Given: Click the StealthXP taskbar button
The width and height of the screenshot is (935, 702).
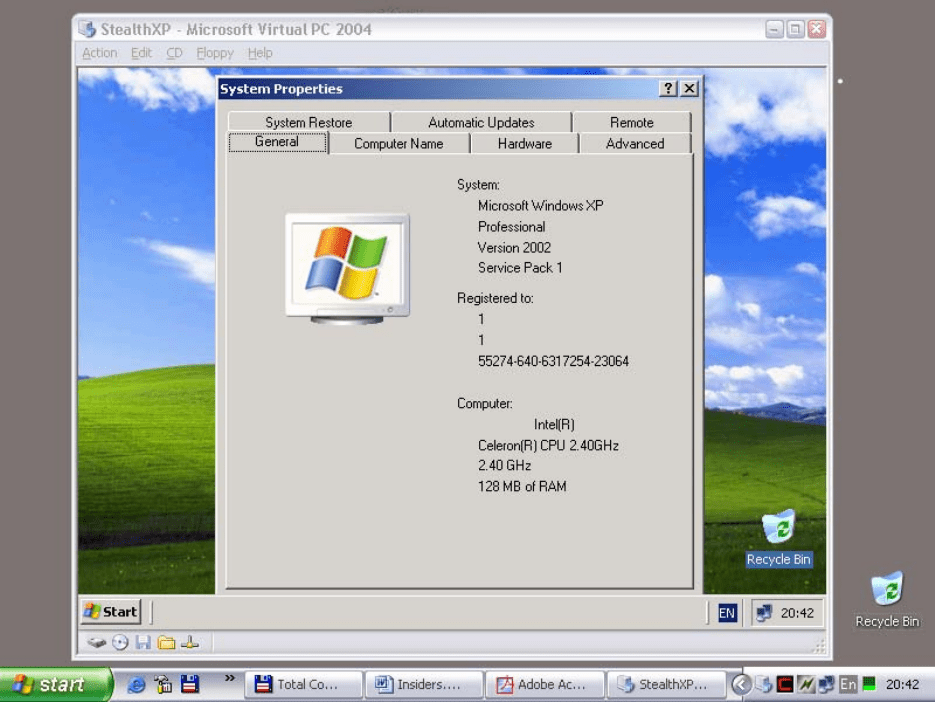Looking at the screenshot, I should (666, 685).
